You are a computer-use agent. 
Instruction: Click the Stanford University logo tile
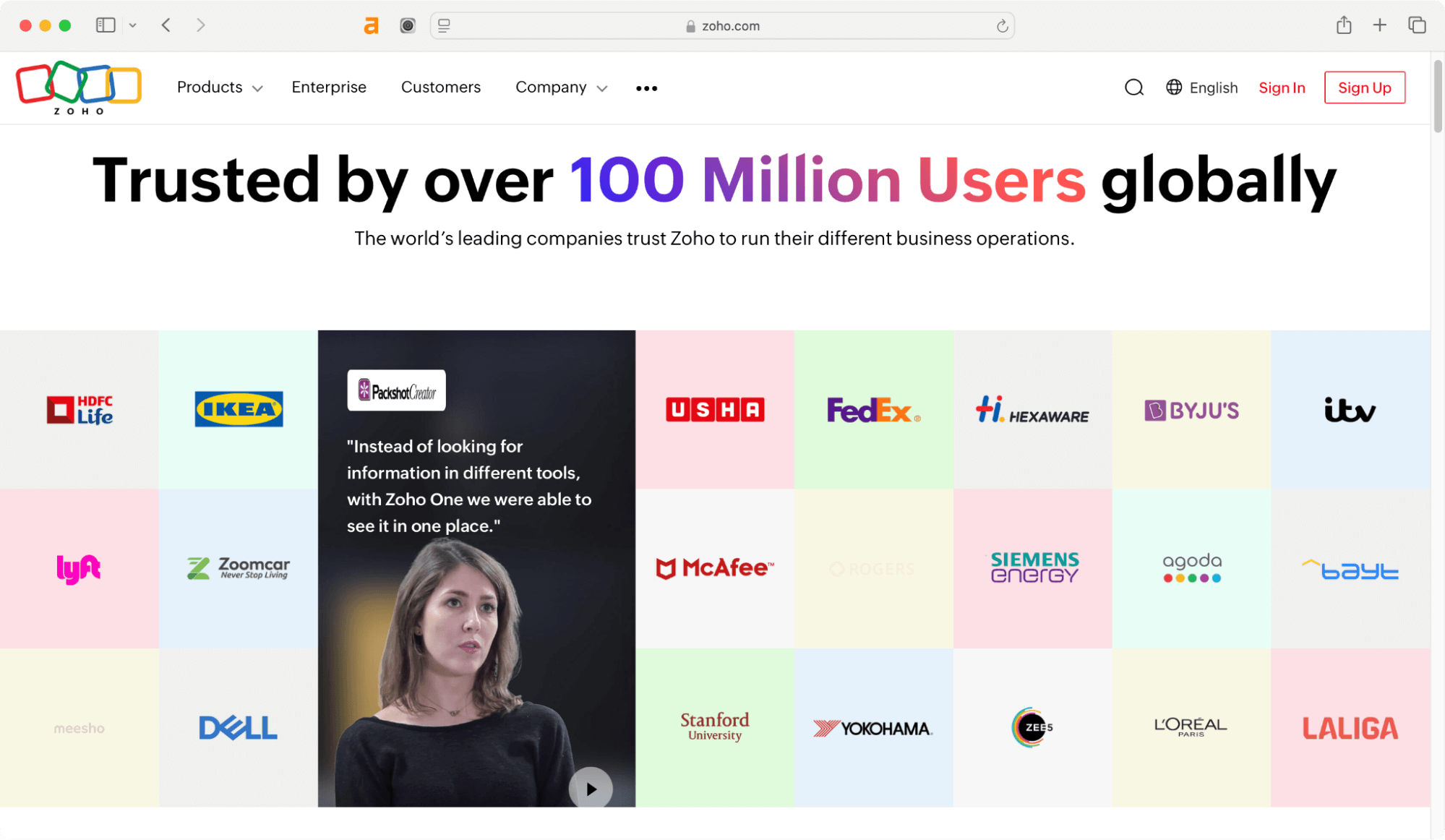tap(715, 728)
